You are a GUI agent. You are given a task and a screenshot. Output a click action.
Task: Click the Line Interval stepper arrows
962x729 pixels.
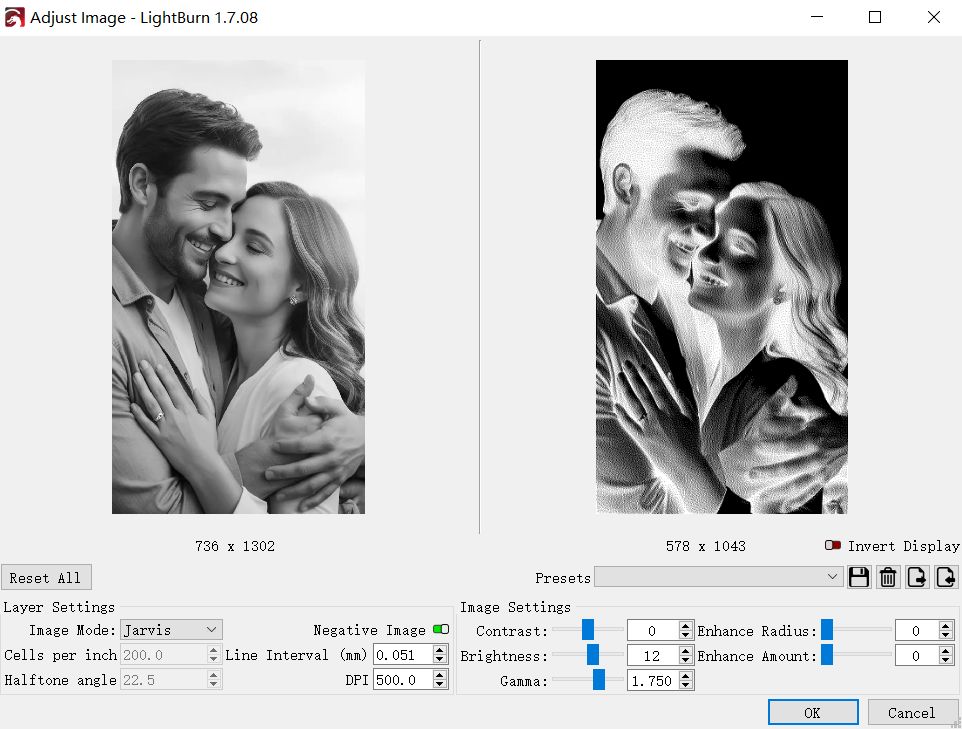(x=440, y=655)
